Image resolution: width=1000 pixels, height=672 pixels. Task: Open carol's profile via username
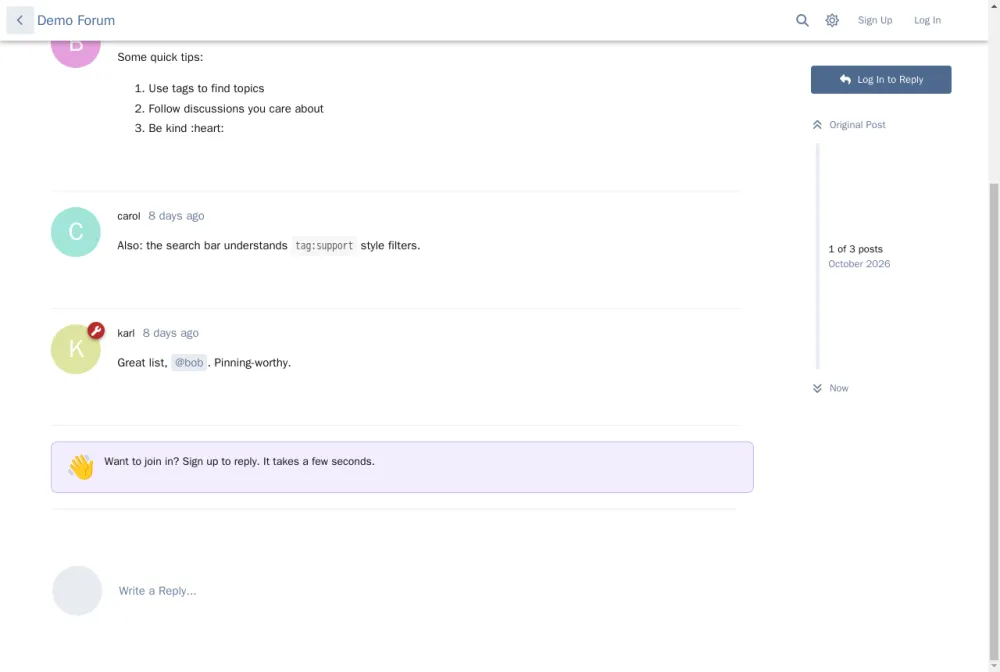[129, 216]
